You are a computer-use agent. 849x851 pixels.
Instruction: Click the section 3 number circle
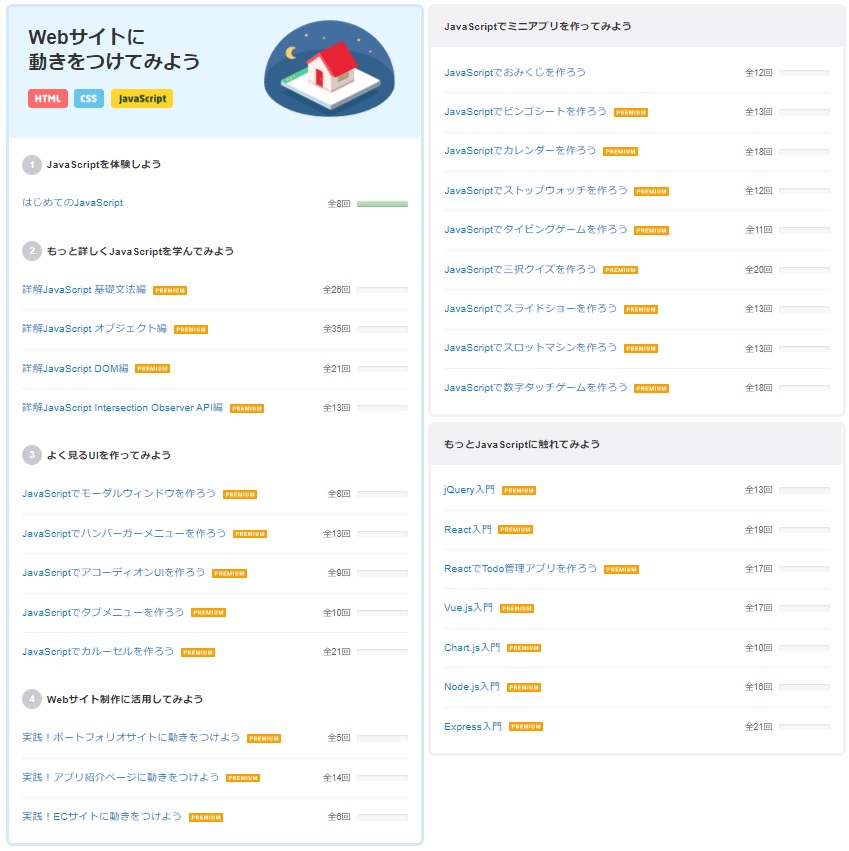pos(32,455)
